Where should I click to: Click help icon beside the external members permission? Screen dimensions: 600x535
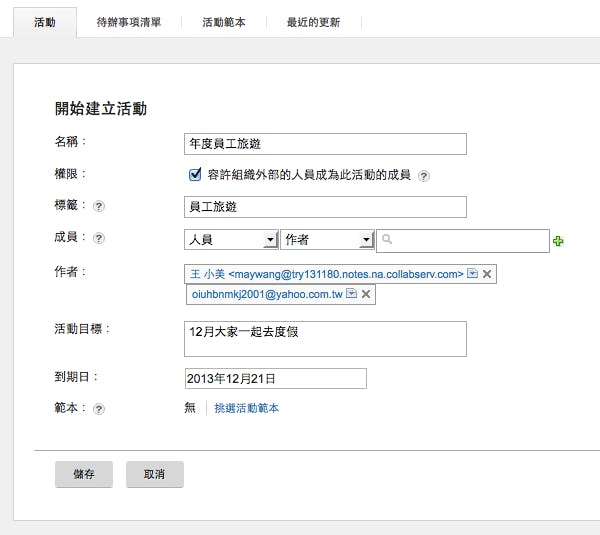424,176
